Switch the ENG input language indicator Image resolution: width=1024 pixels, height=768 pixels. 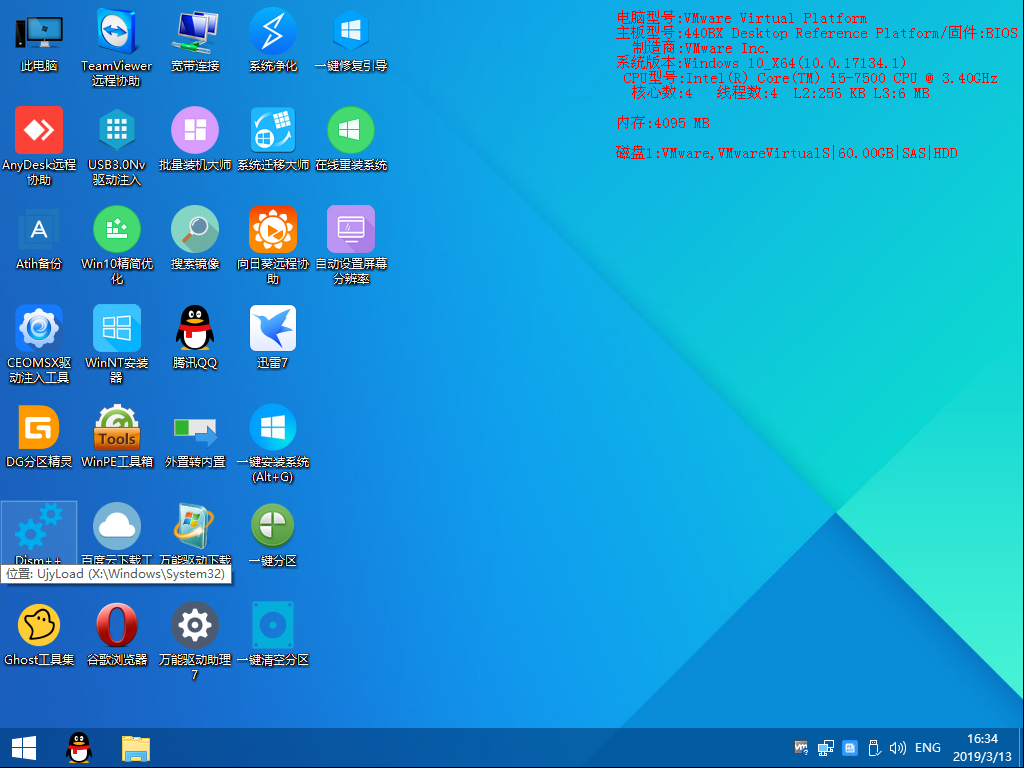tap(927, 748)
